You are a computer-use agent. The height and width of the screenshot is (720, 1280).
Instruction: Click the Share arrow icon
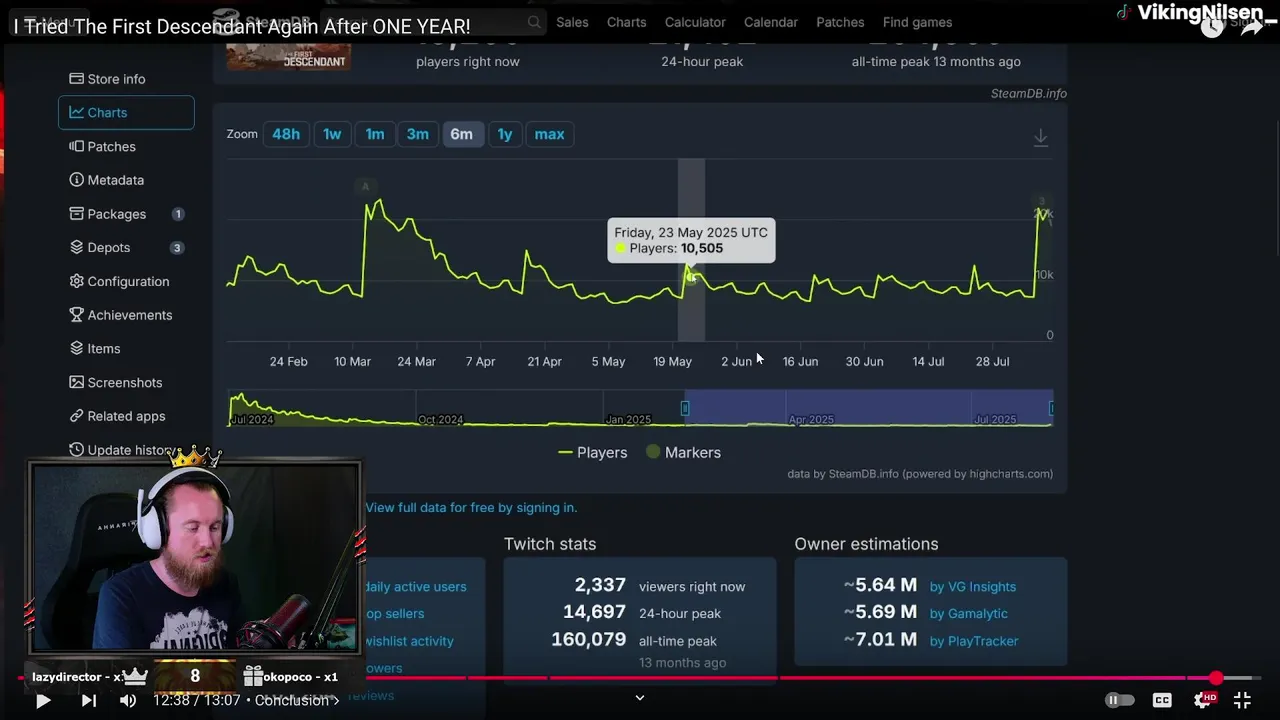[x=1251, y=27]
